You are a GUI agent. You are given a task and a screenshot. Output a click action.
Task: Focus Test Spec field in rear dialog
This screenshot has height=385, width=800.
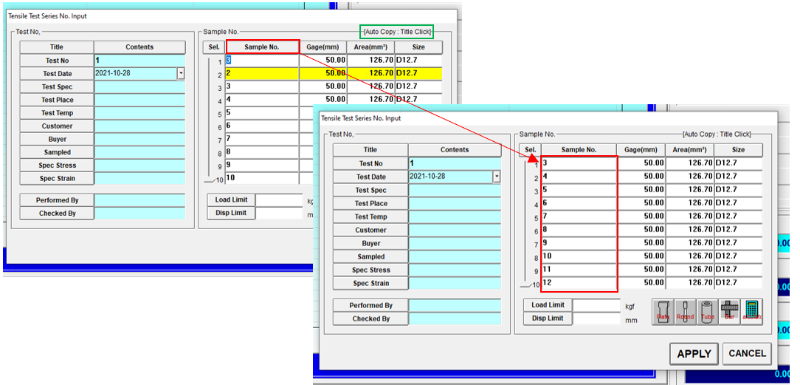tap(139, 87)
